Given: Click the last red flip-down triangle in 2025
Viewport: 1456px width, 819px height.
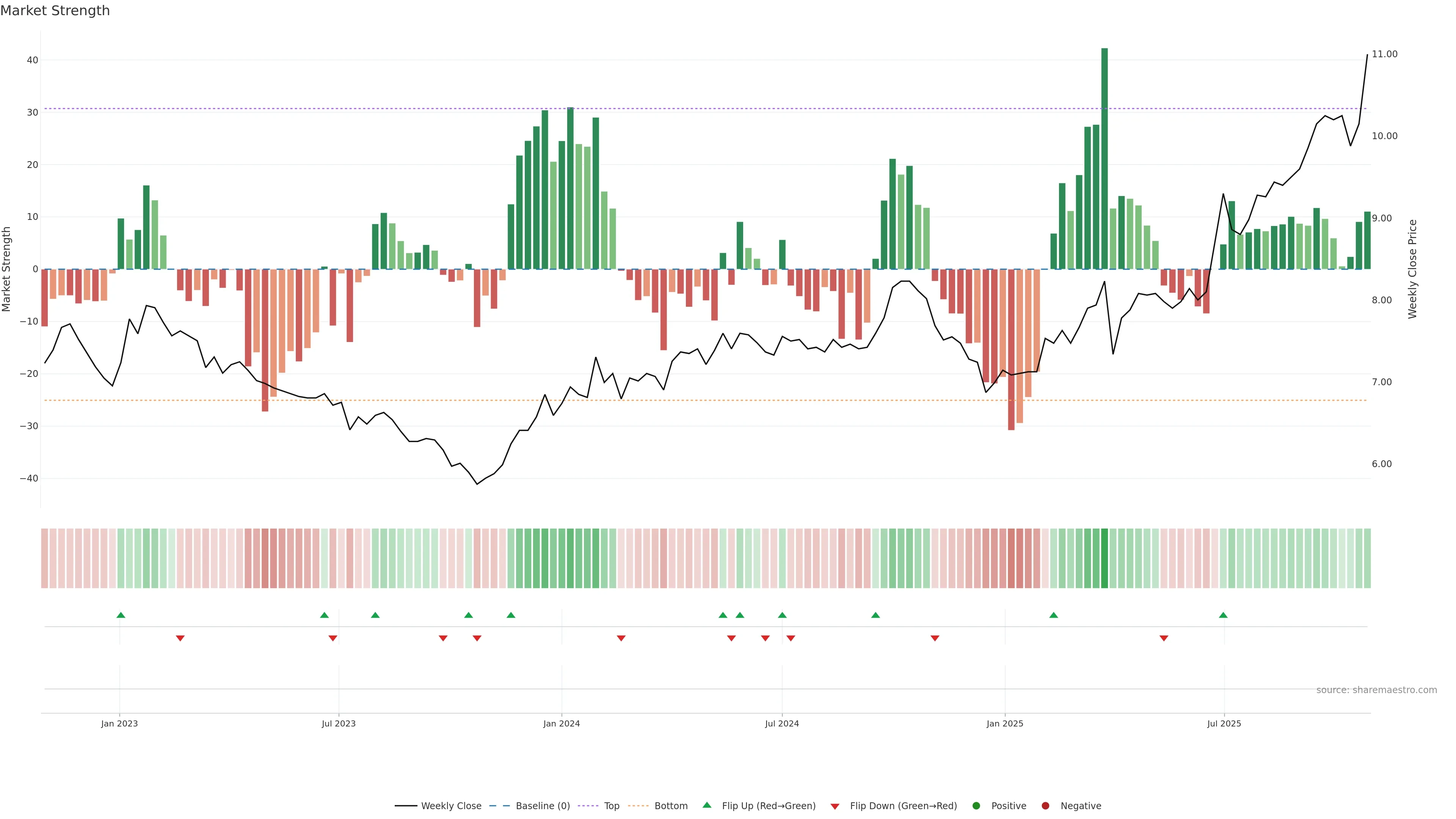Looking at the screenshot, I should point(1164,638).
